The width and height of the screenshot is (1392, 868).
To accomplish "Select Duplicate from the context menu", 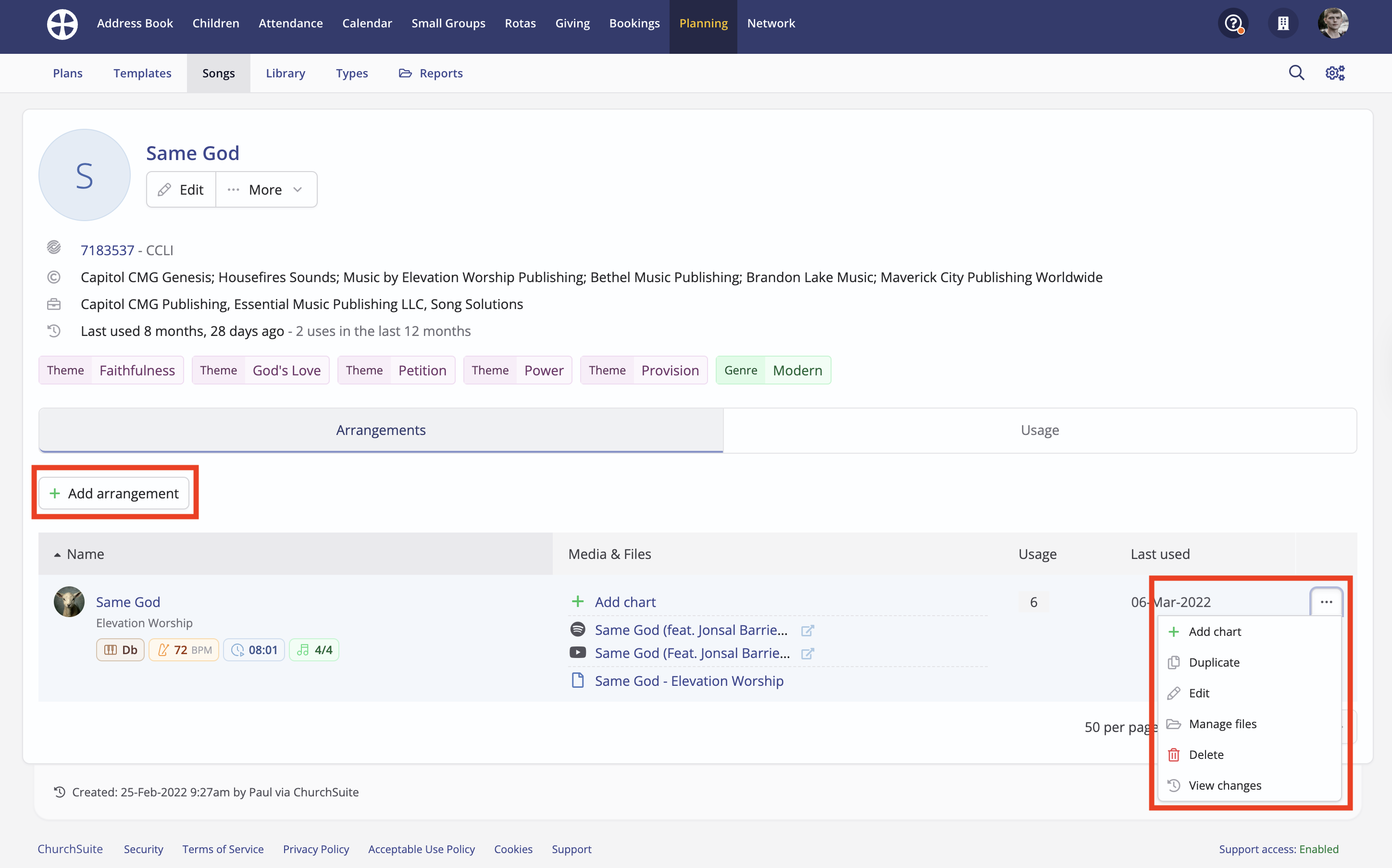I will (1214, 662).
